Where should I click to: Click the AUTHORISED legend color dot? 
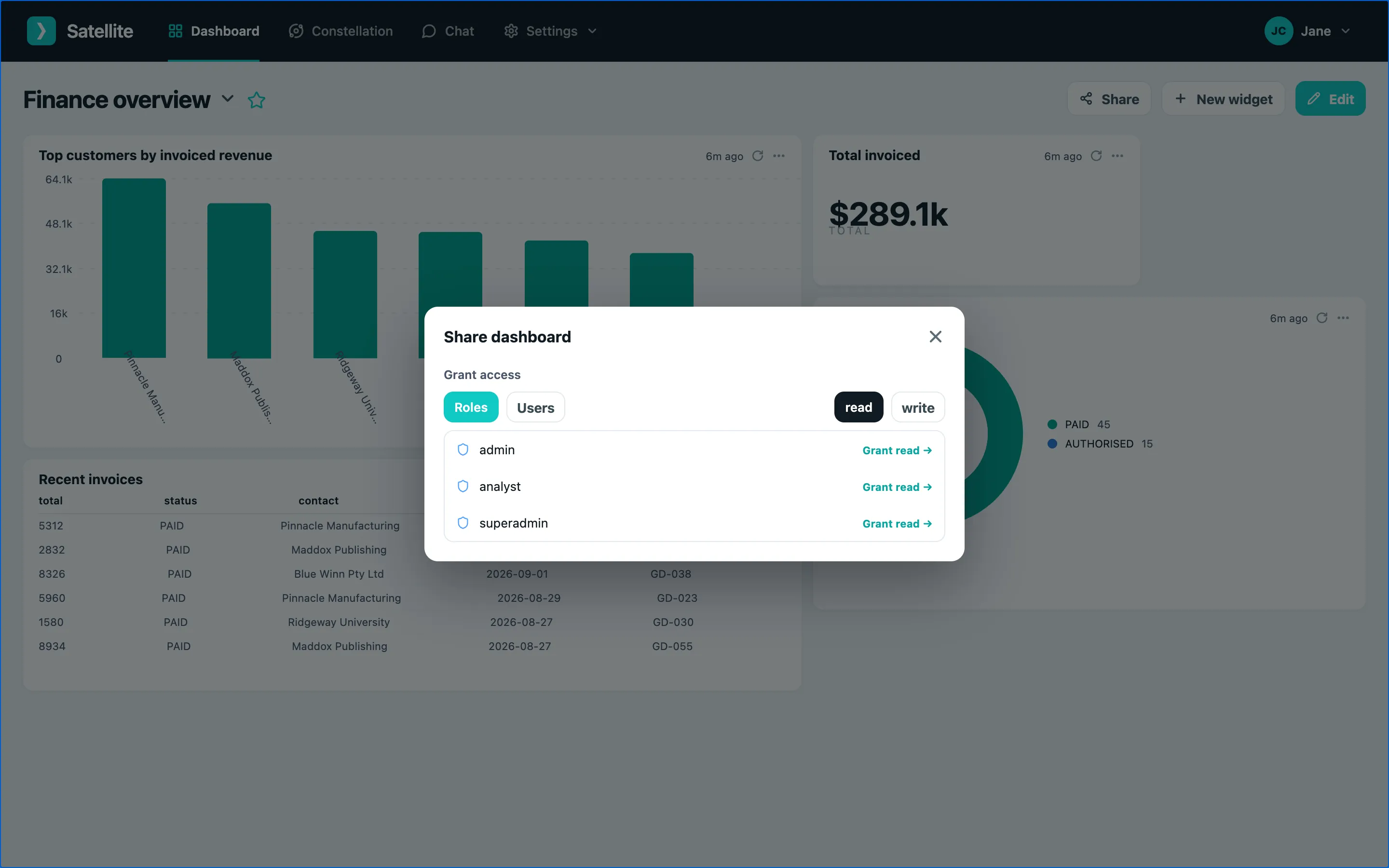(1052, 444)
